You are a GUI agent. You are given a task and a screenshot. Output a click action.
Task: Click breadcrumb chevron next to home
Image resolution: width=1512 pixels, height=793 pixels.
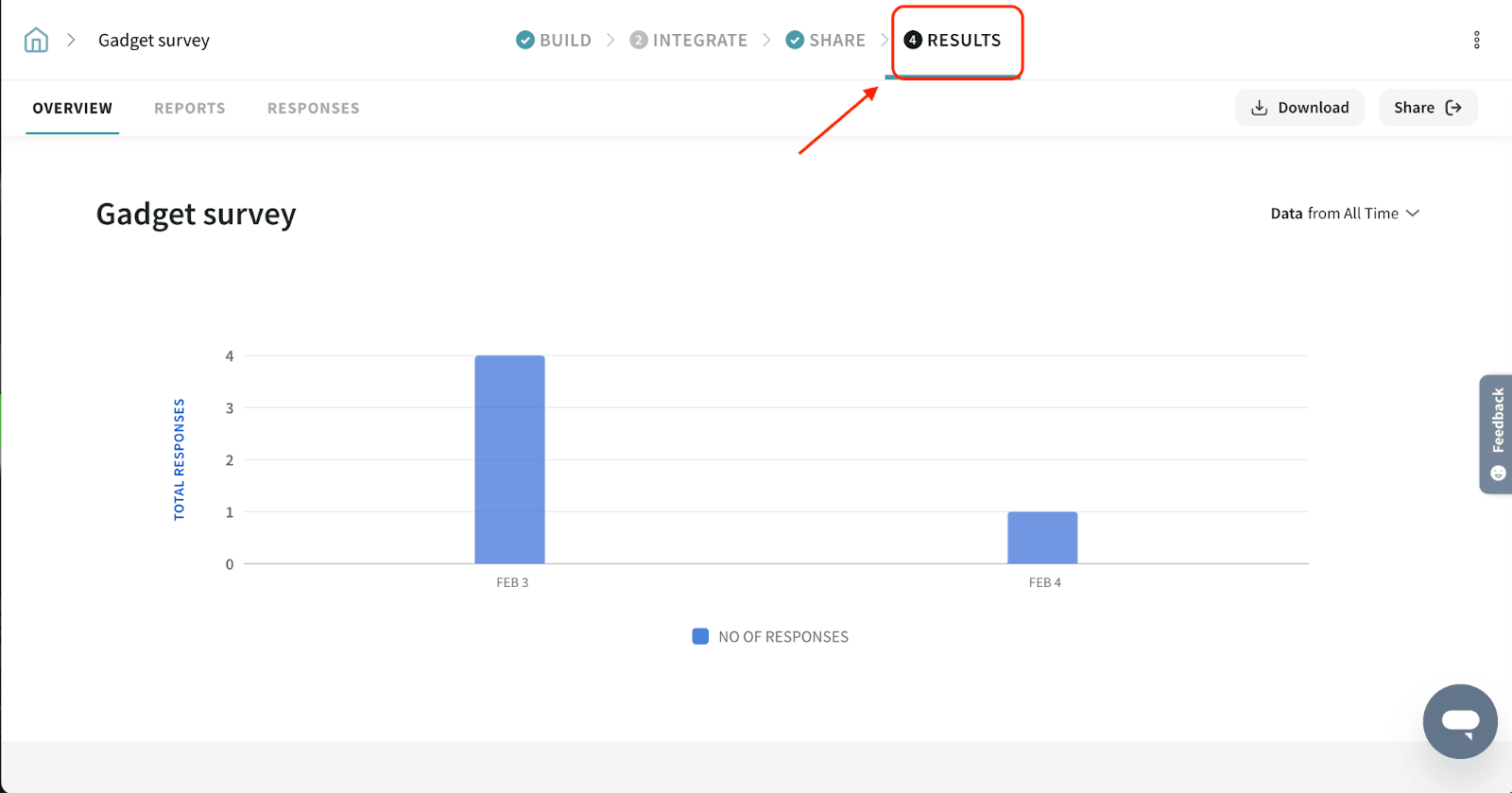[71, 40]
